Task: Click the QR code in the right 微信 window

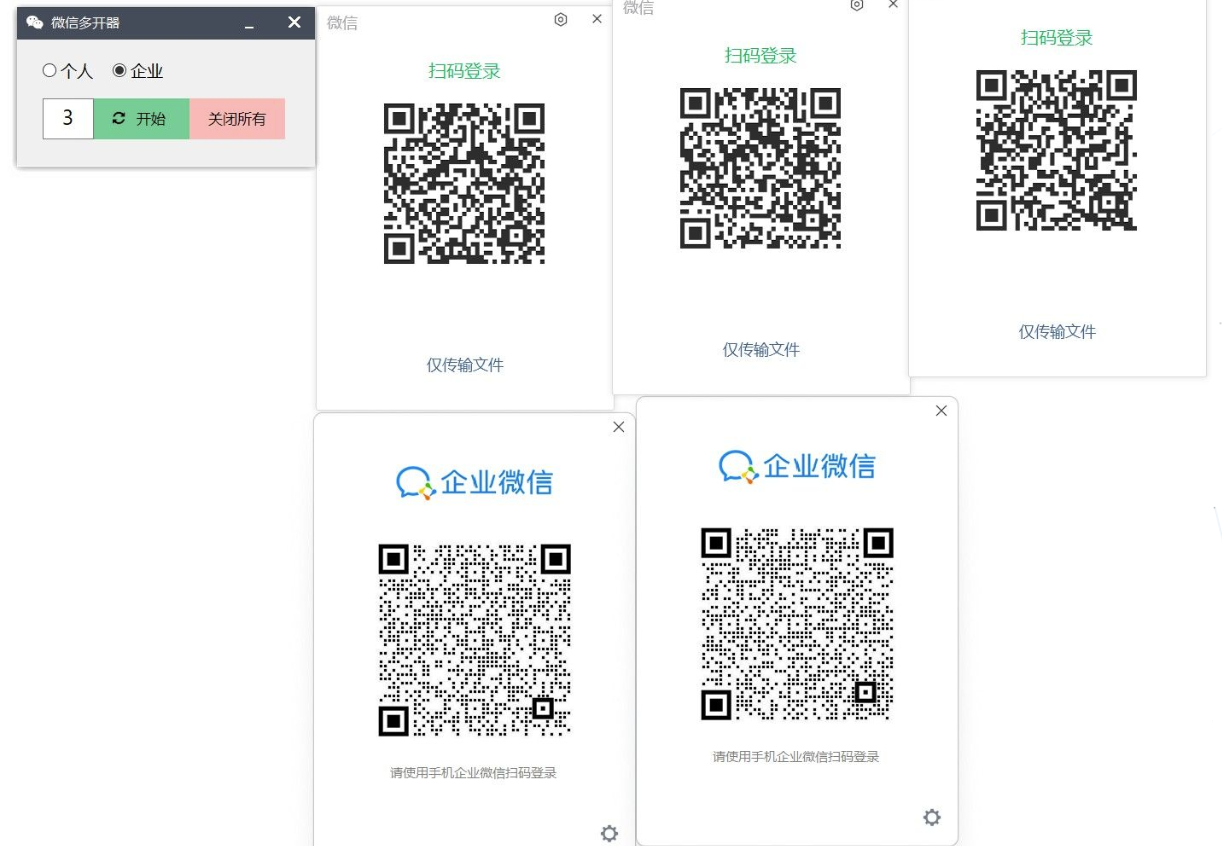Action: [x=1056, y=150]
